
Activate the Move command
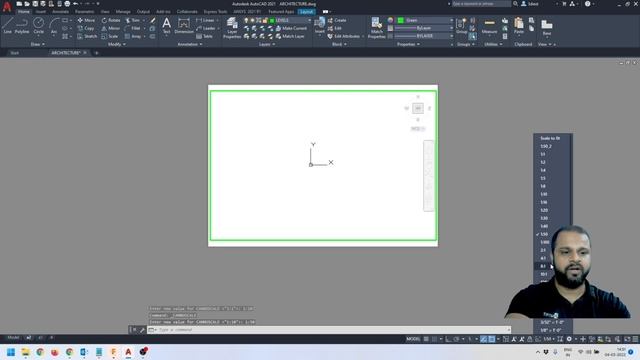click(x=86, y=20)
